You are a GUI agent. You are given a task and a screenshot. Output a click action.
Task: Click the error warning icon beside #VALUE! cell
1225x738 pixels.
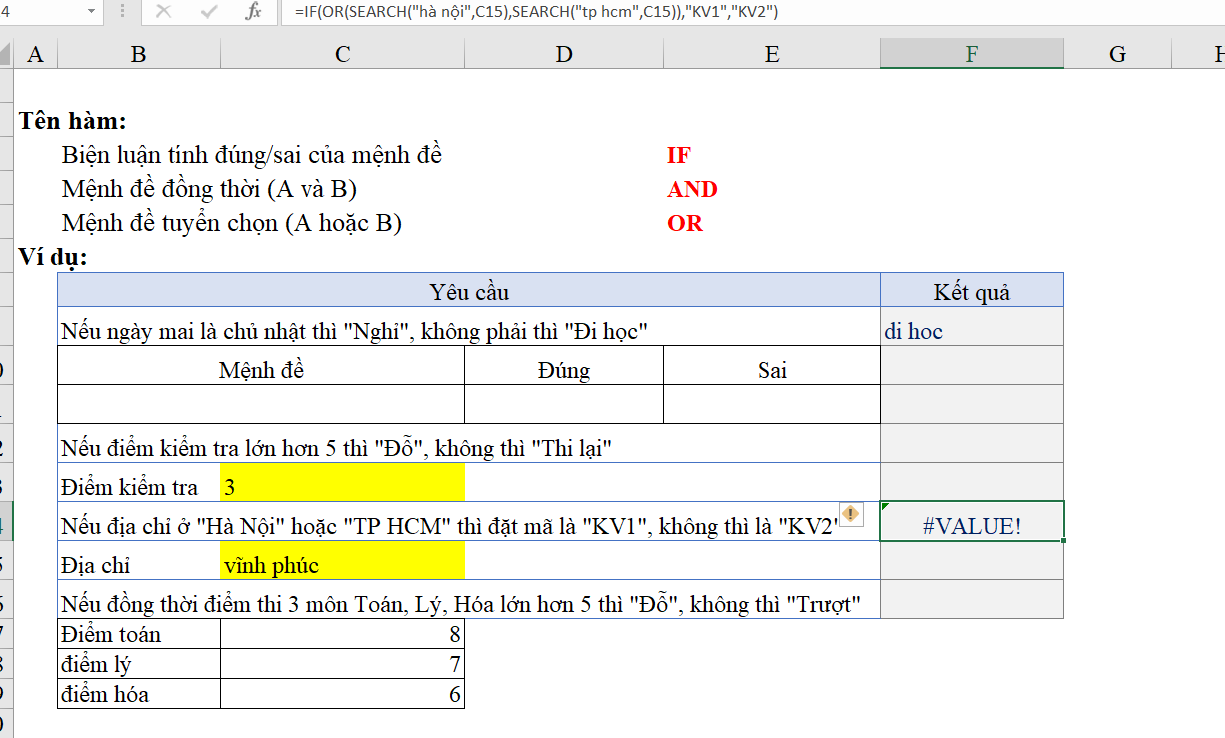coord(850,514)
